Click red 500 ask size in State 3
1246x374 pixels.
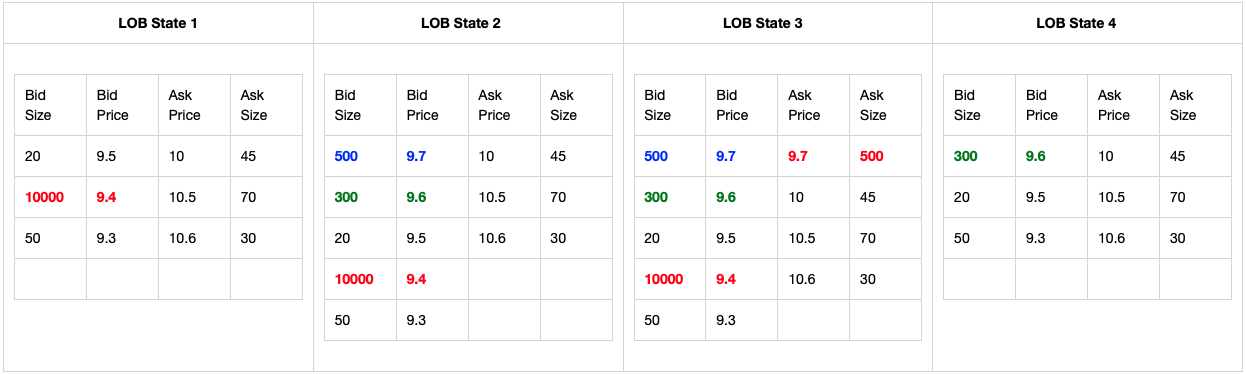click(x=873, y=156)
